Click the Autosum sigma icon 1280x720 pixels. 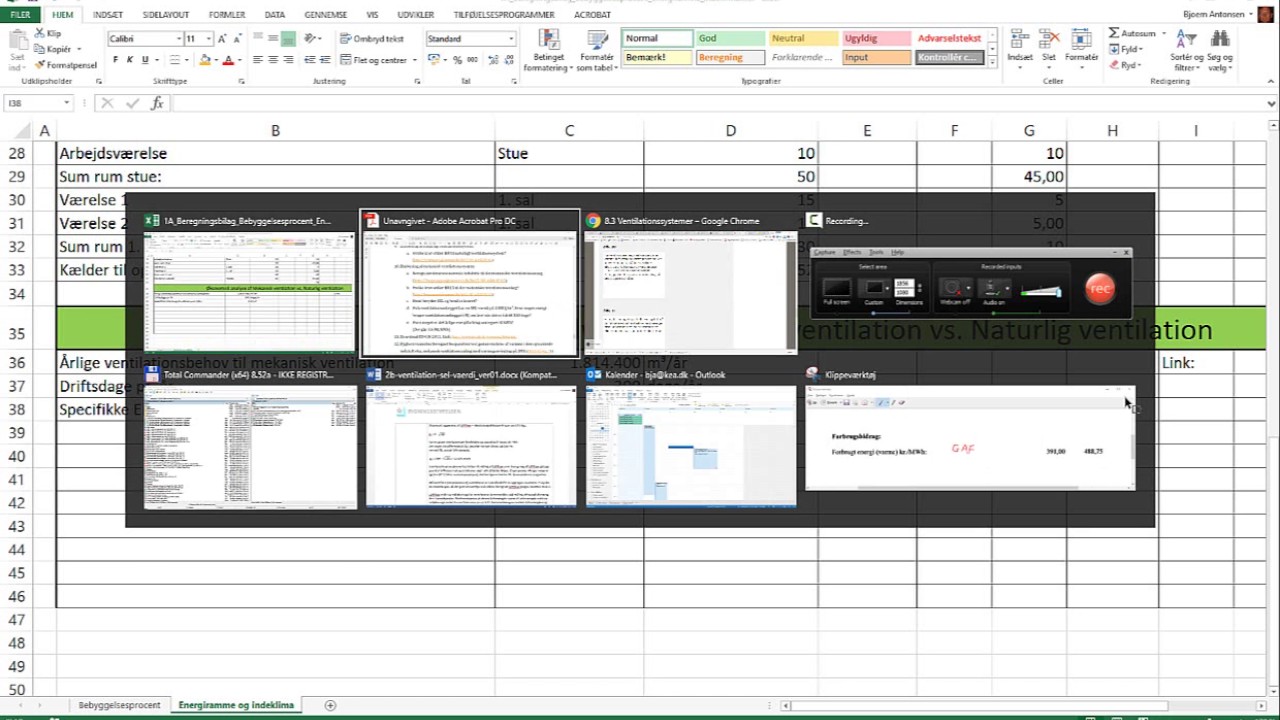point(1114,33)
